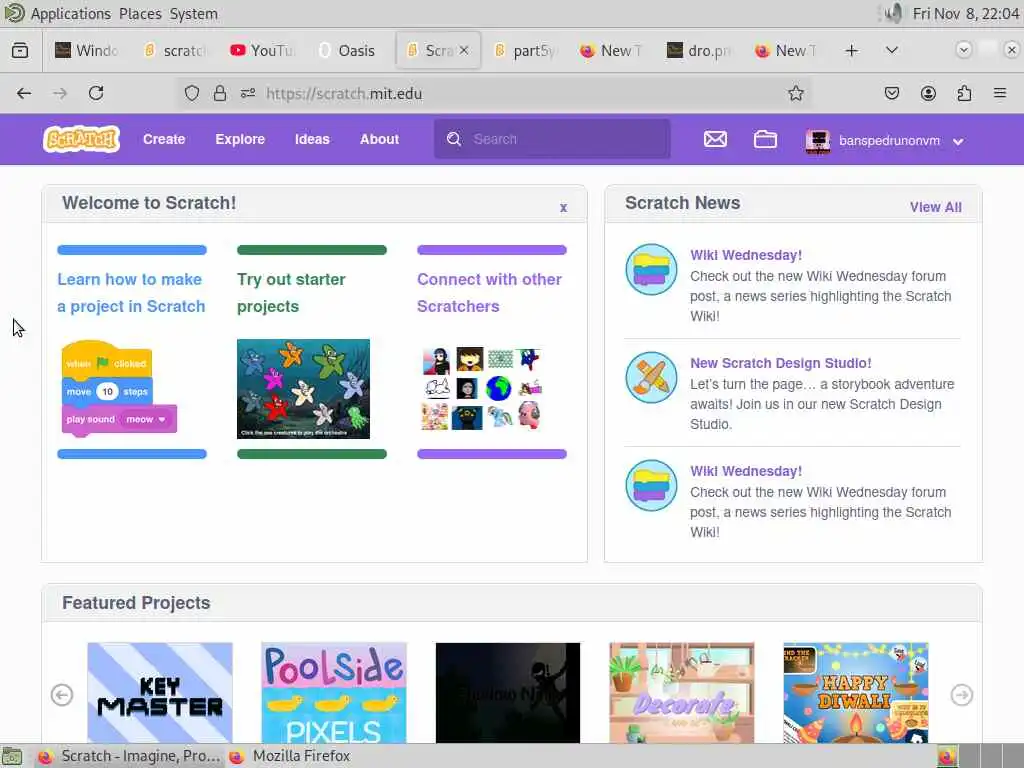Switch to Mozilla Firefox window in taskbar

point(291,756)
